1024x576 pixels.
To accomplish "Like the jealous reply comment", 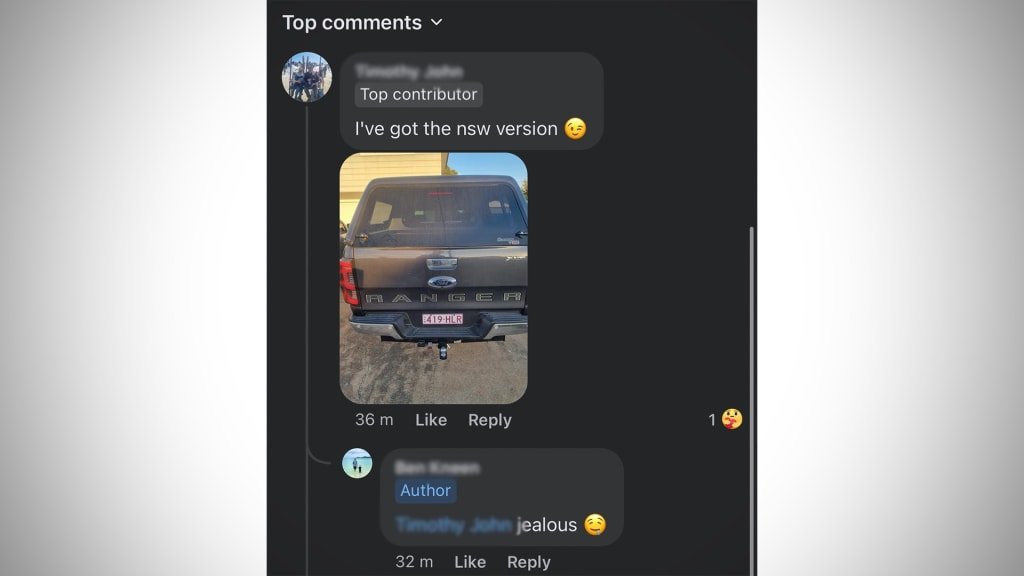I will (470, 562).
